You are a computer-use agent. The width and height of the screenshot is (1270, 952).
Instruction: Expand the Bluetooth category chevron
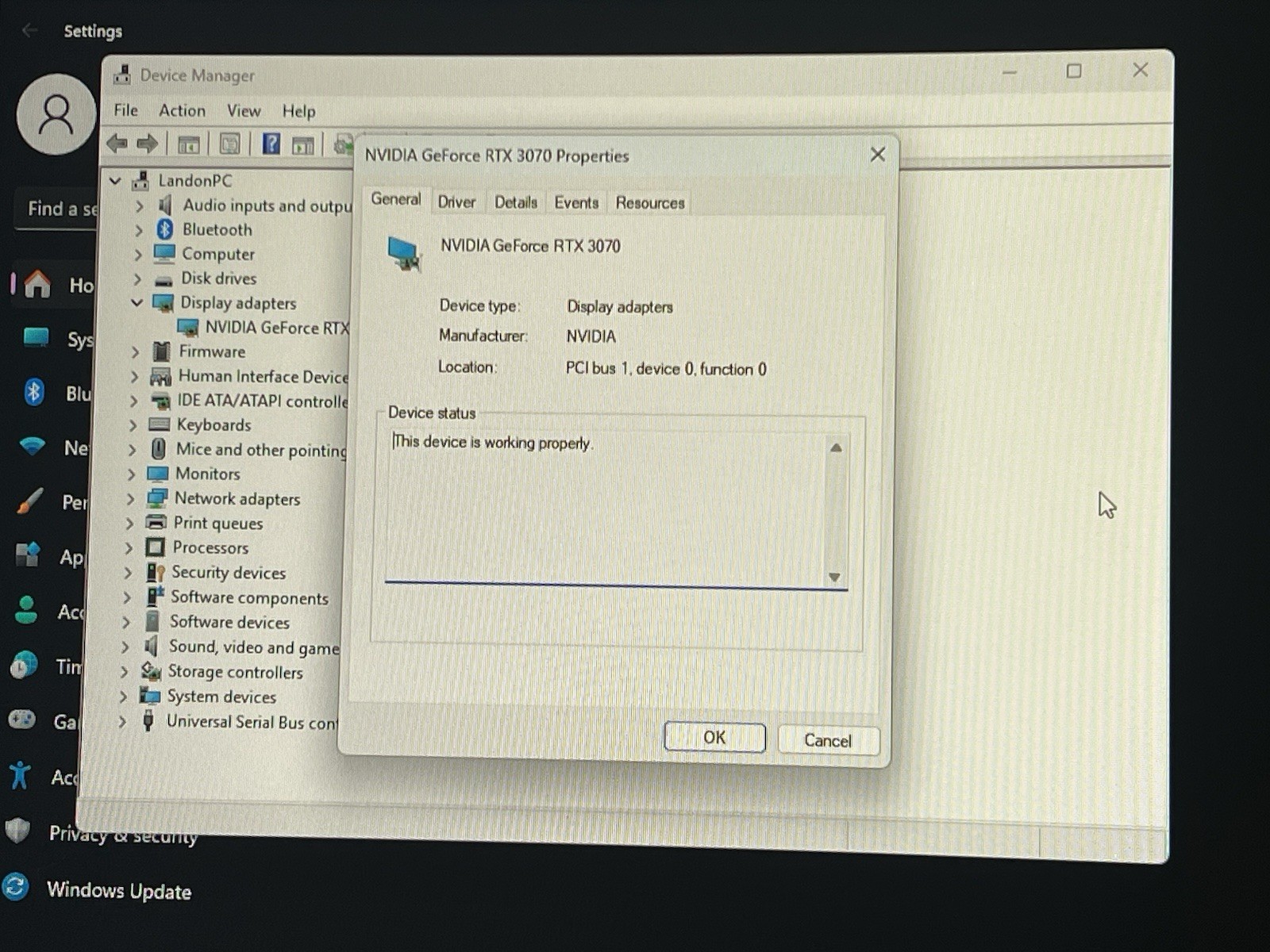pyautogui.click(x=139, y=230)
